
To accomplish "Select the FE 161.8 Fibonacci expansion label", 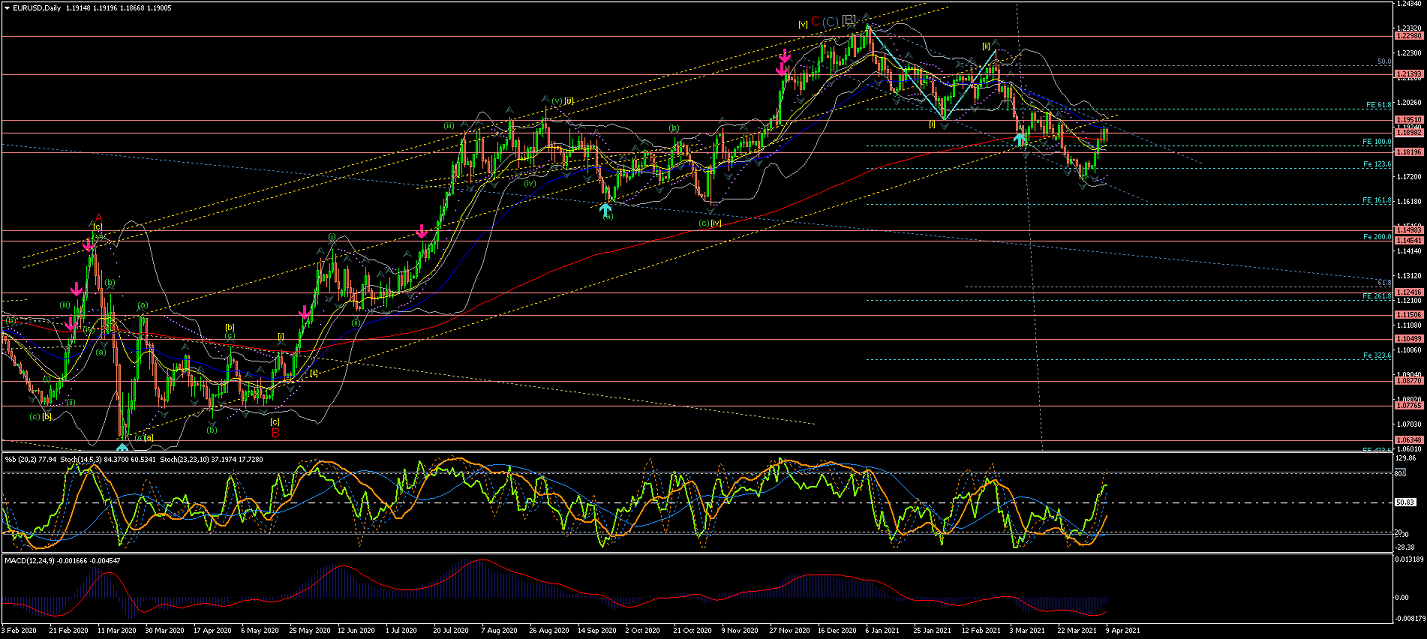I will pyautogui.click(x=1380, y=201).
